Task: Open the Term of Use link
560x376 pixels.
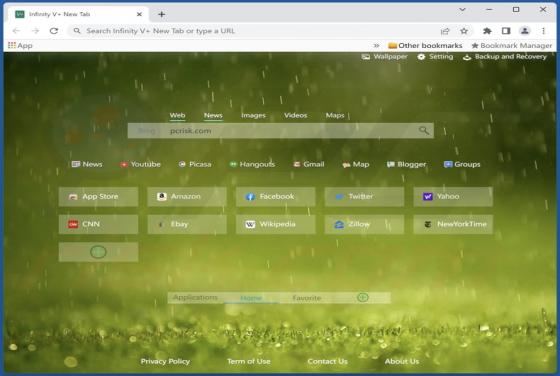Action: click(249, 361)
